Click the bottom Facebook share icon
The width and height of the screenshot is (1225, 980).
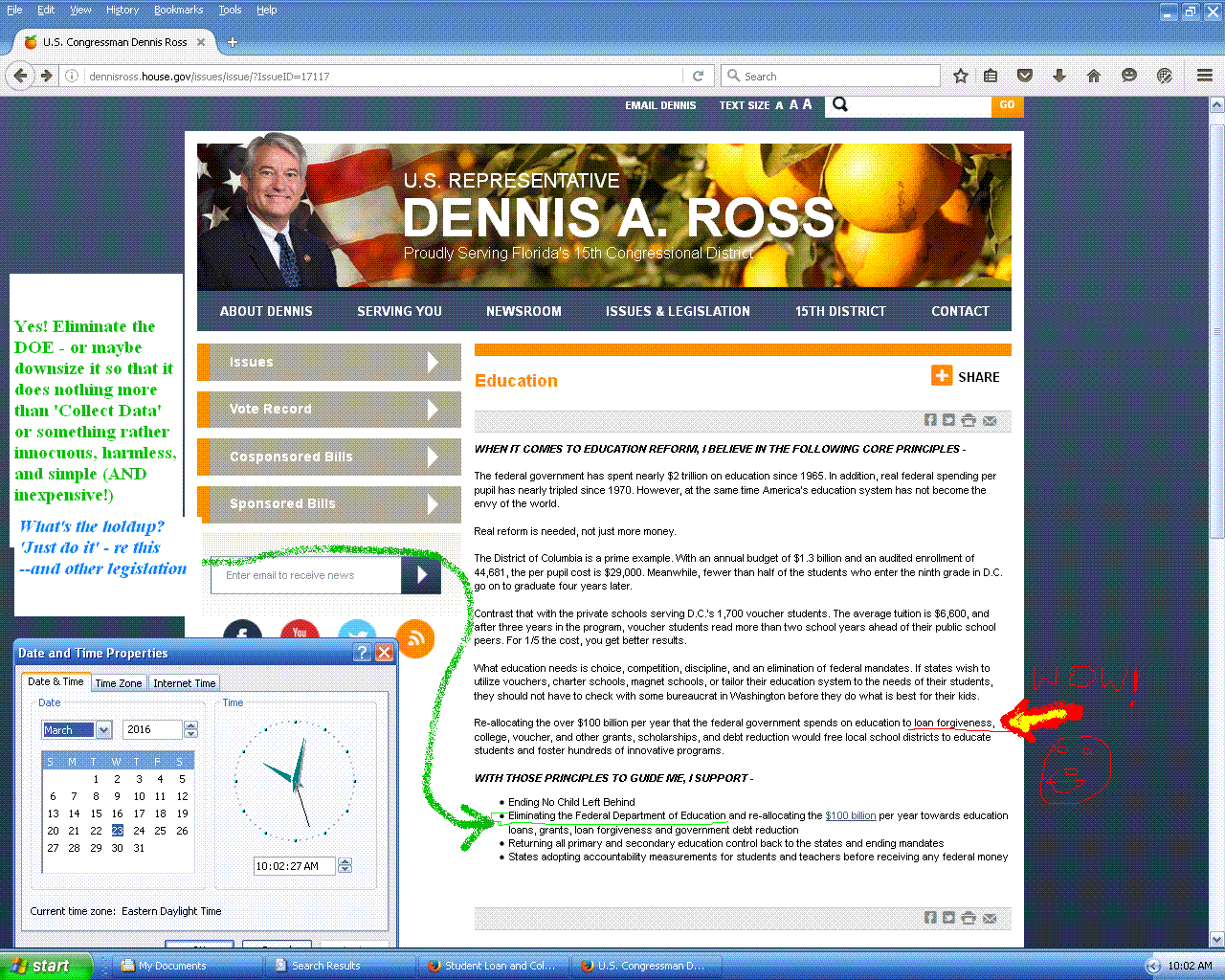[x=930, y=918]
